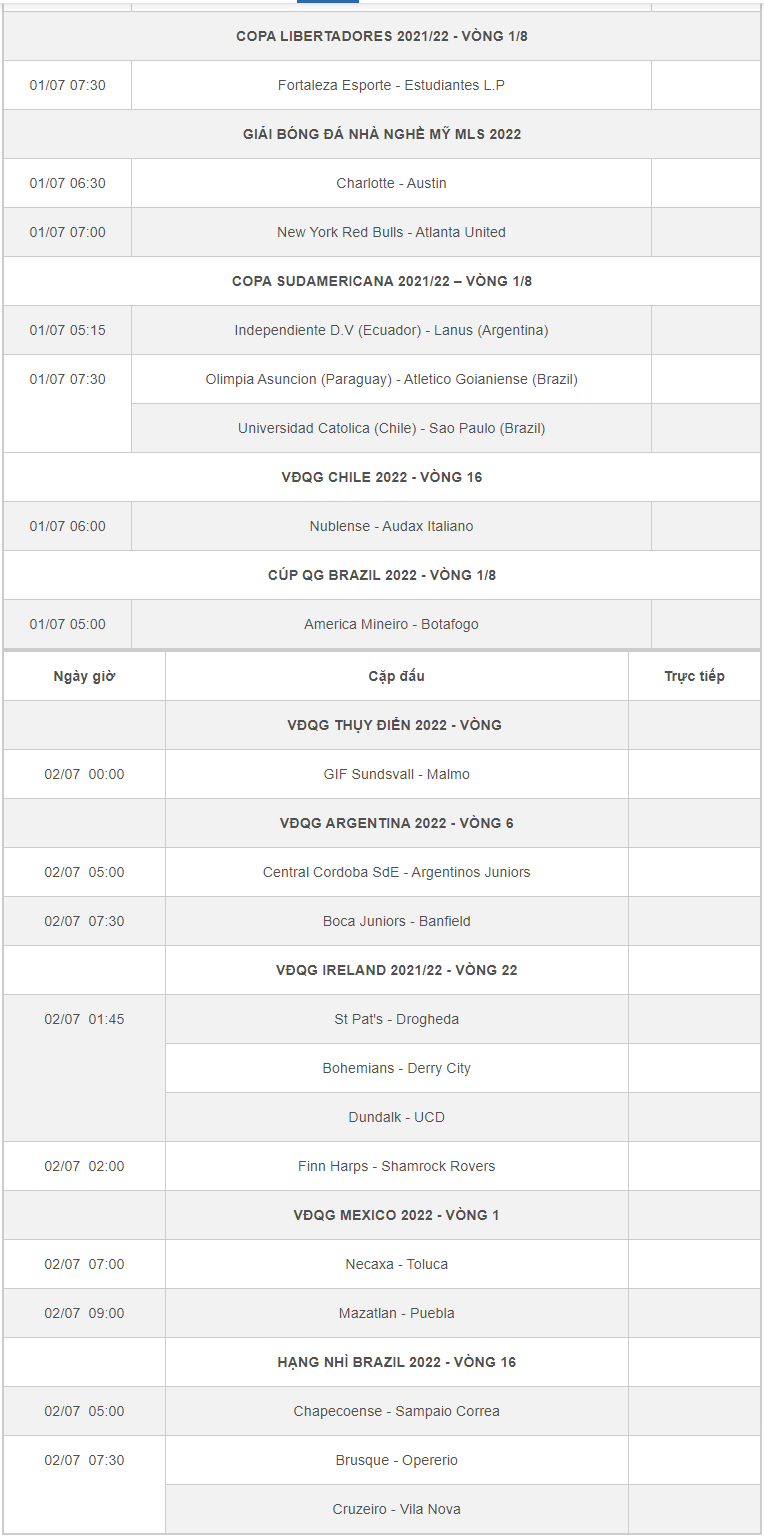Select the Necaxa - Toluca match
The image size is (764, 1537).
pos(396,1264)
